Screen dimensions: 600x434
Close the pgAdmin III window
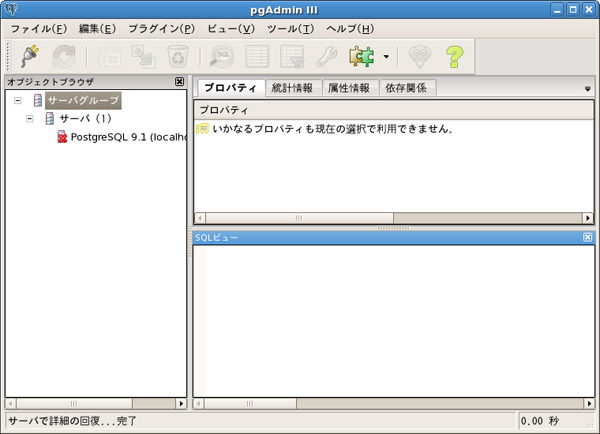tap(589, 10)
